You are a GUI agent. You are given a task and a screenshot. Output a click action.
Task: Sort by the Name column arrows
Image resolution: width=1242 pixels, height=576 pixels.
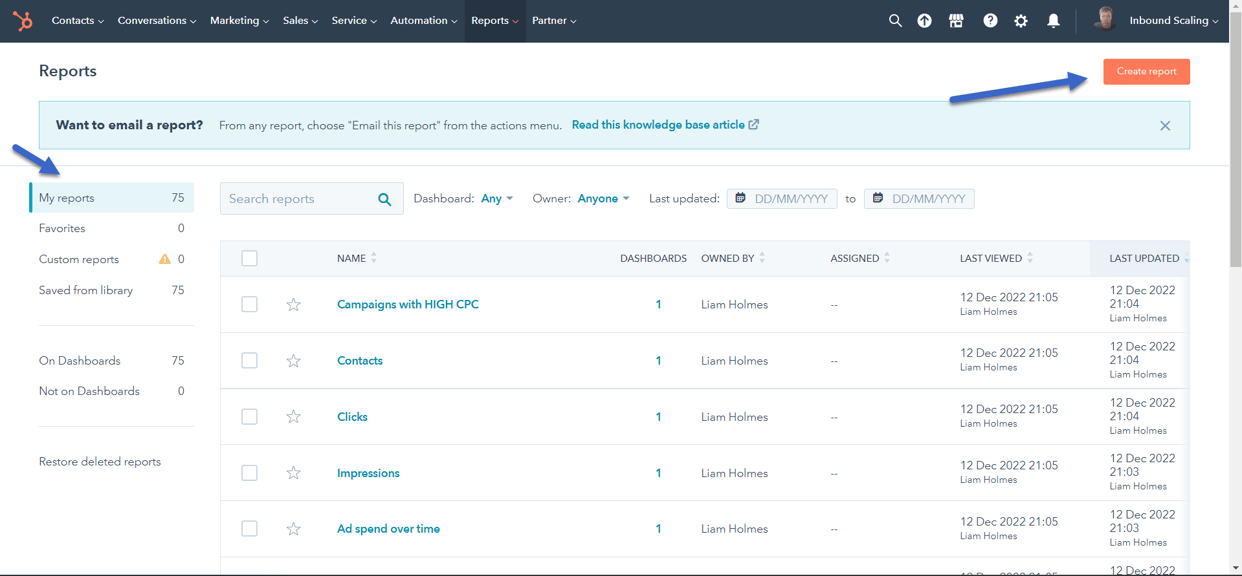tap(374, 258)
